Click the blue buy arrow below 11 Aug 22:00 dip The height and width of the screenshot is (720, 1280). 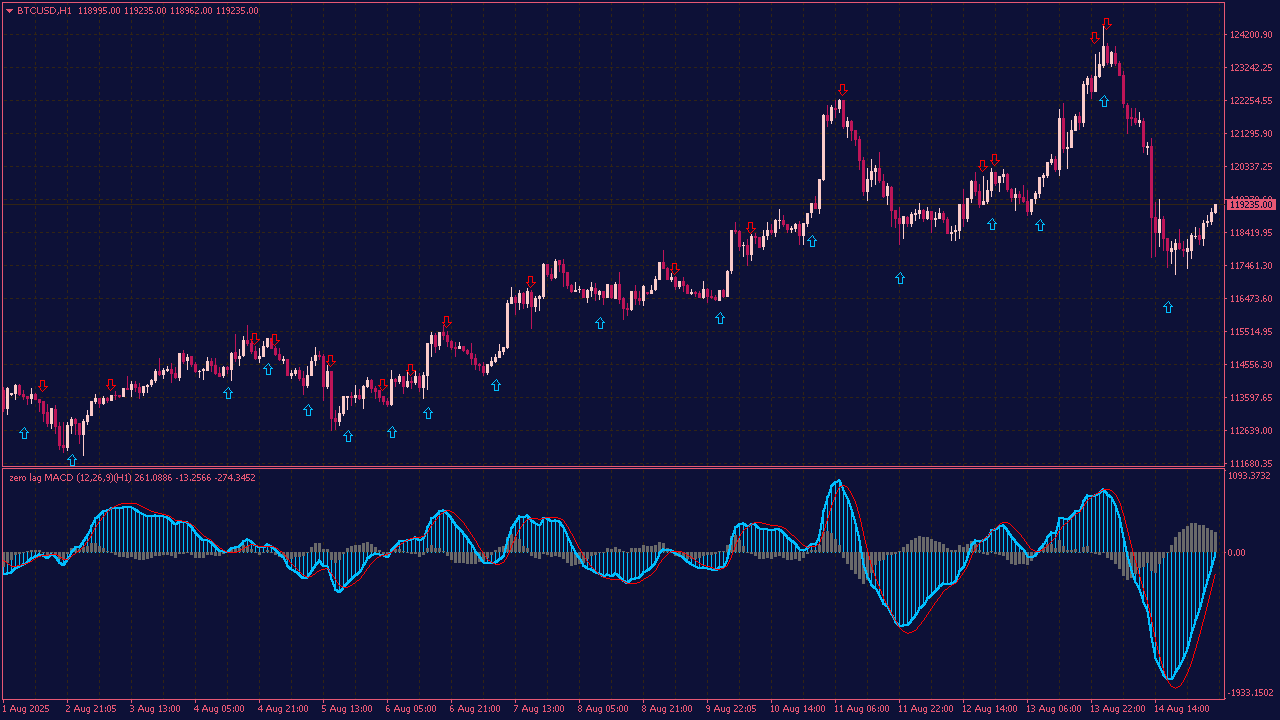point(900,278)
